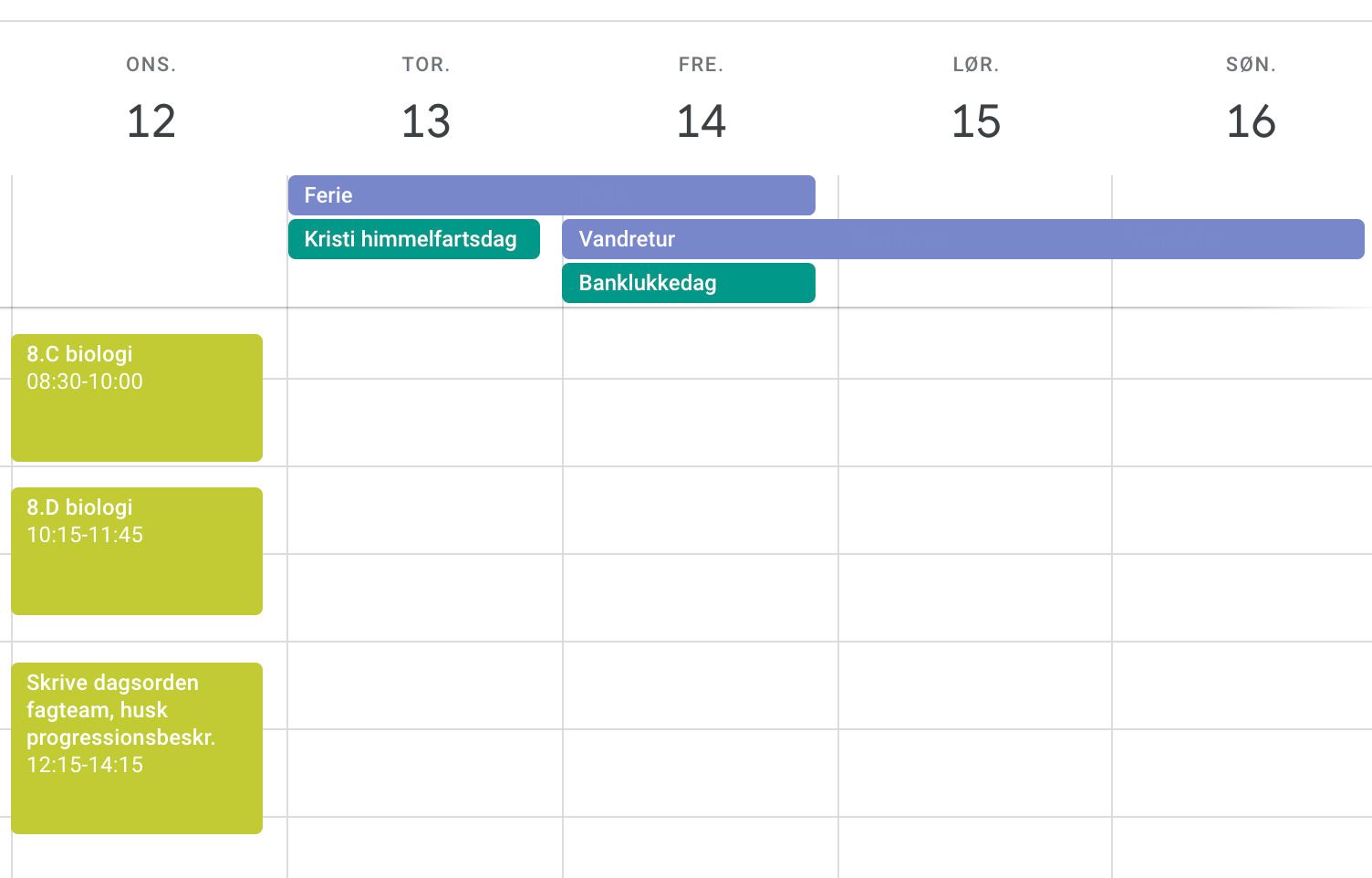Open the 8.D biologi lesson event

137,551
